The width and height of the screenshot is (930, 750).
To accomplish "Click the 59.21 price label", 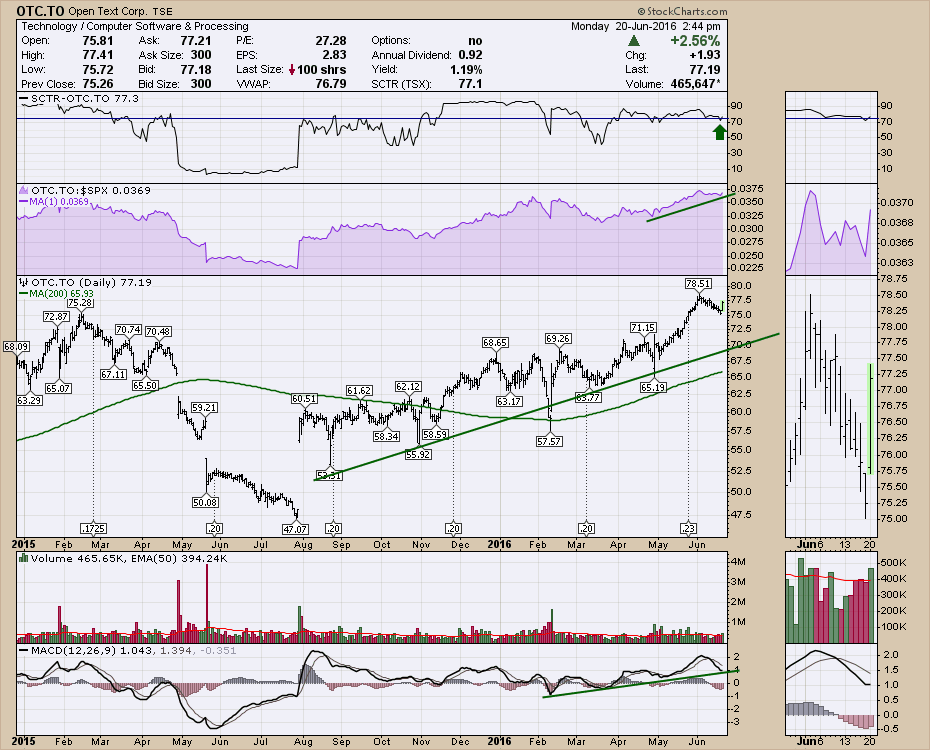I will (x=204, y=408).
